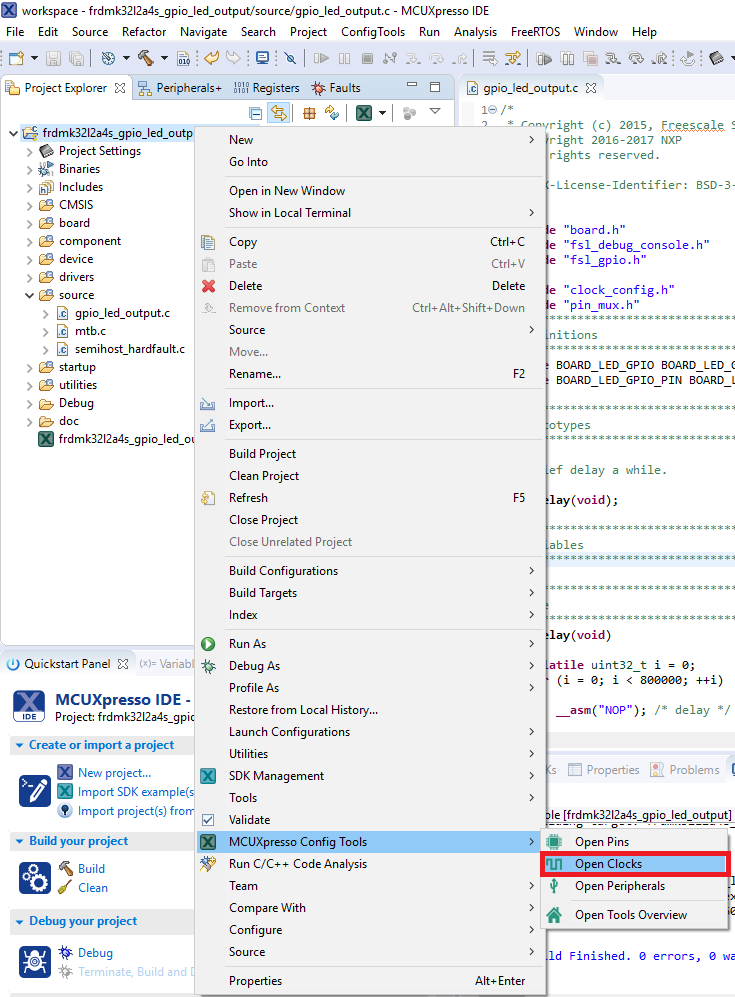
Task: Open Project Explorer view menu dropdown arrow
Action: pos(435,113)
